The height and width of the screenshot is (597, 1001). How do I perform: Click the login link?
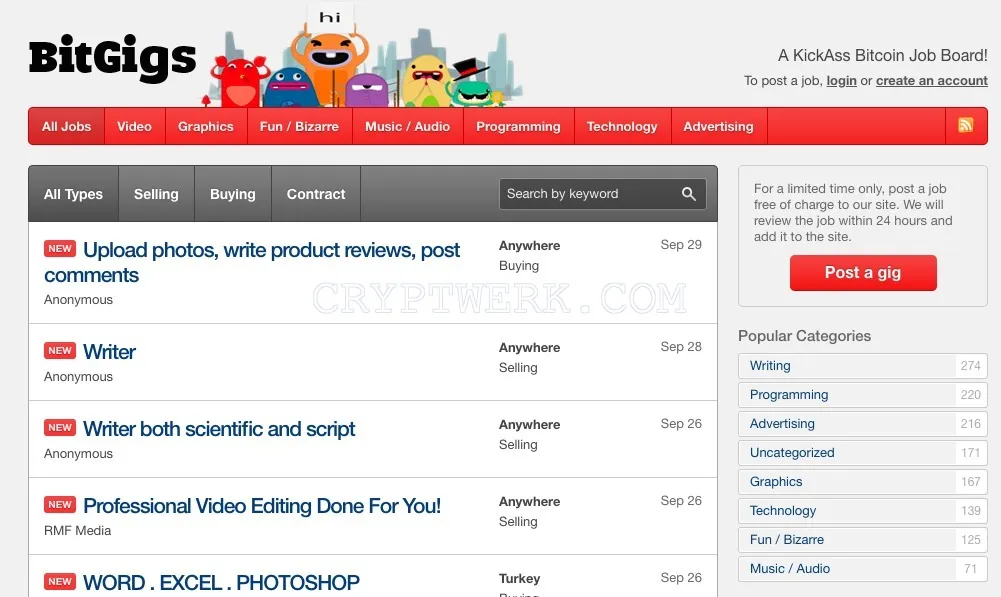841,81
